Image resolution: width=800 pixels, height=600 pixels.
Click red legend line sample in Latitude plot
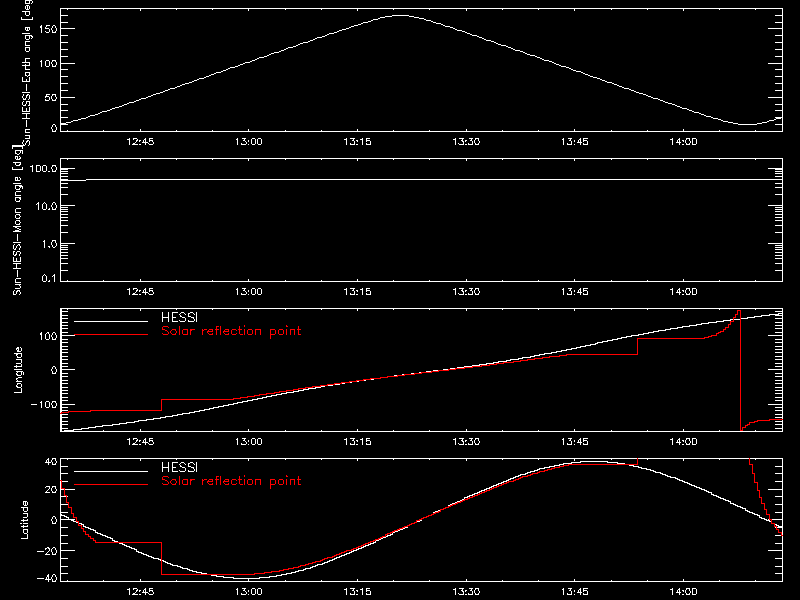coord(111,485)
